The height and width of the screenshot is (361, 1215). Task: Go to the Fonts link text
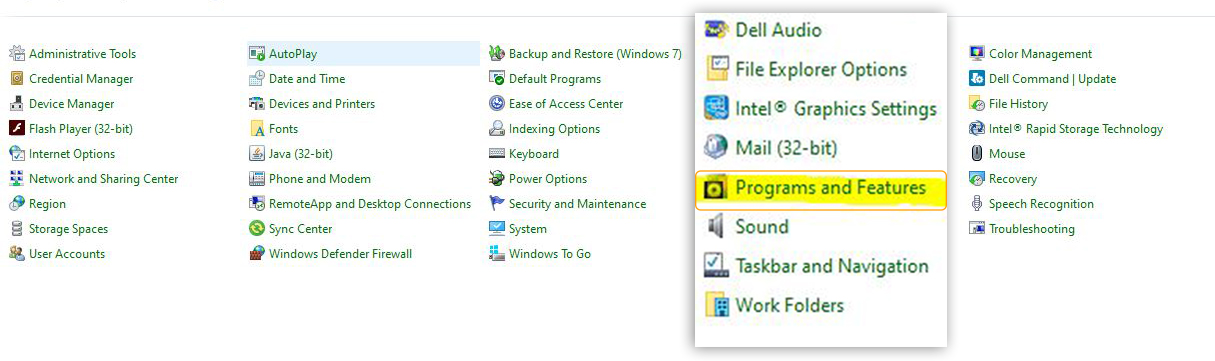tap(284, 129)
